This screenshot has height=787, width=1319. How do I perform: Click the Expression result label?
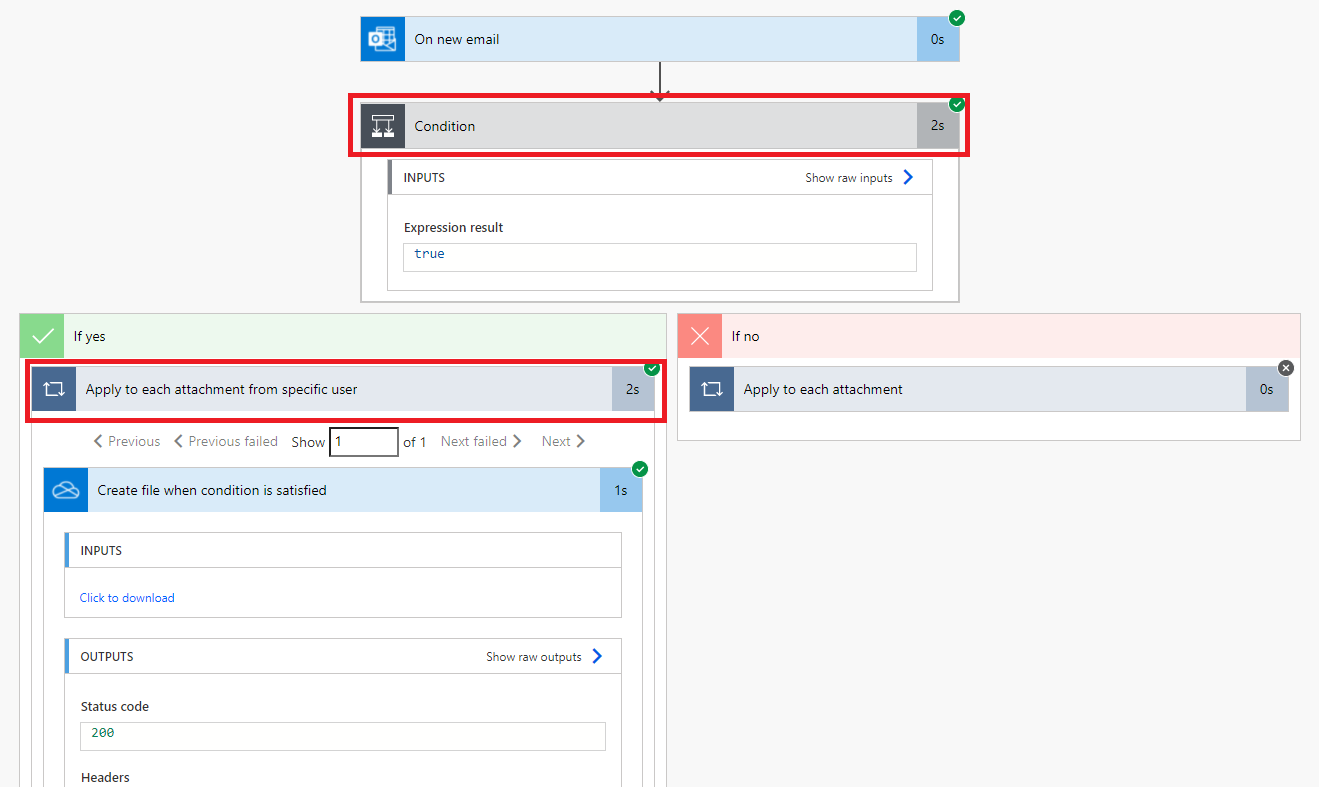pos(454,228)
